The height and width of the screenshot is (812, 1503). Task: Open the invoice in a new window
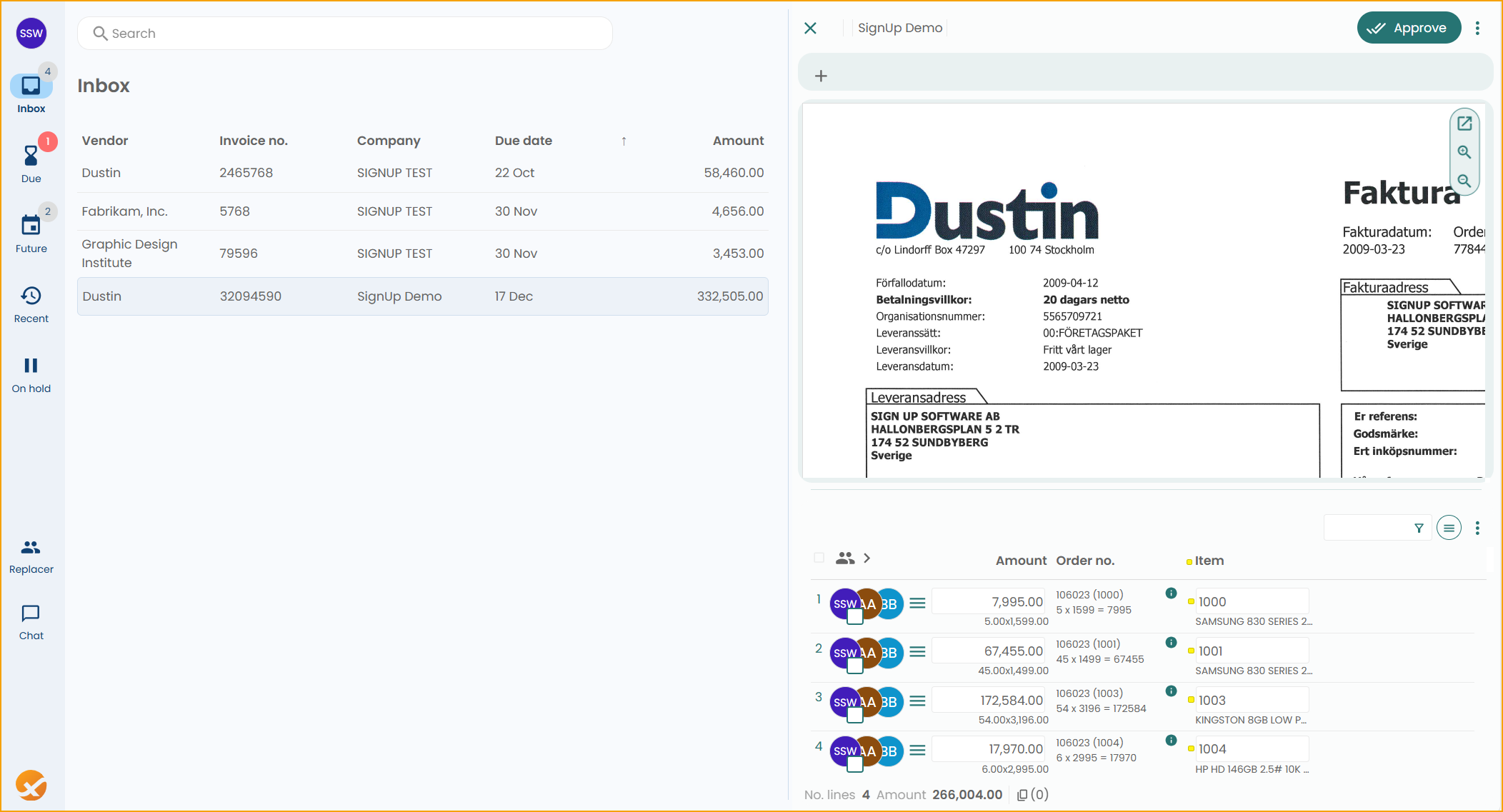[x=1464, y=123]
